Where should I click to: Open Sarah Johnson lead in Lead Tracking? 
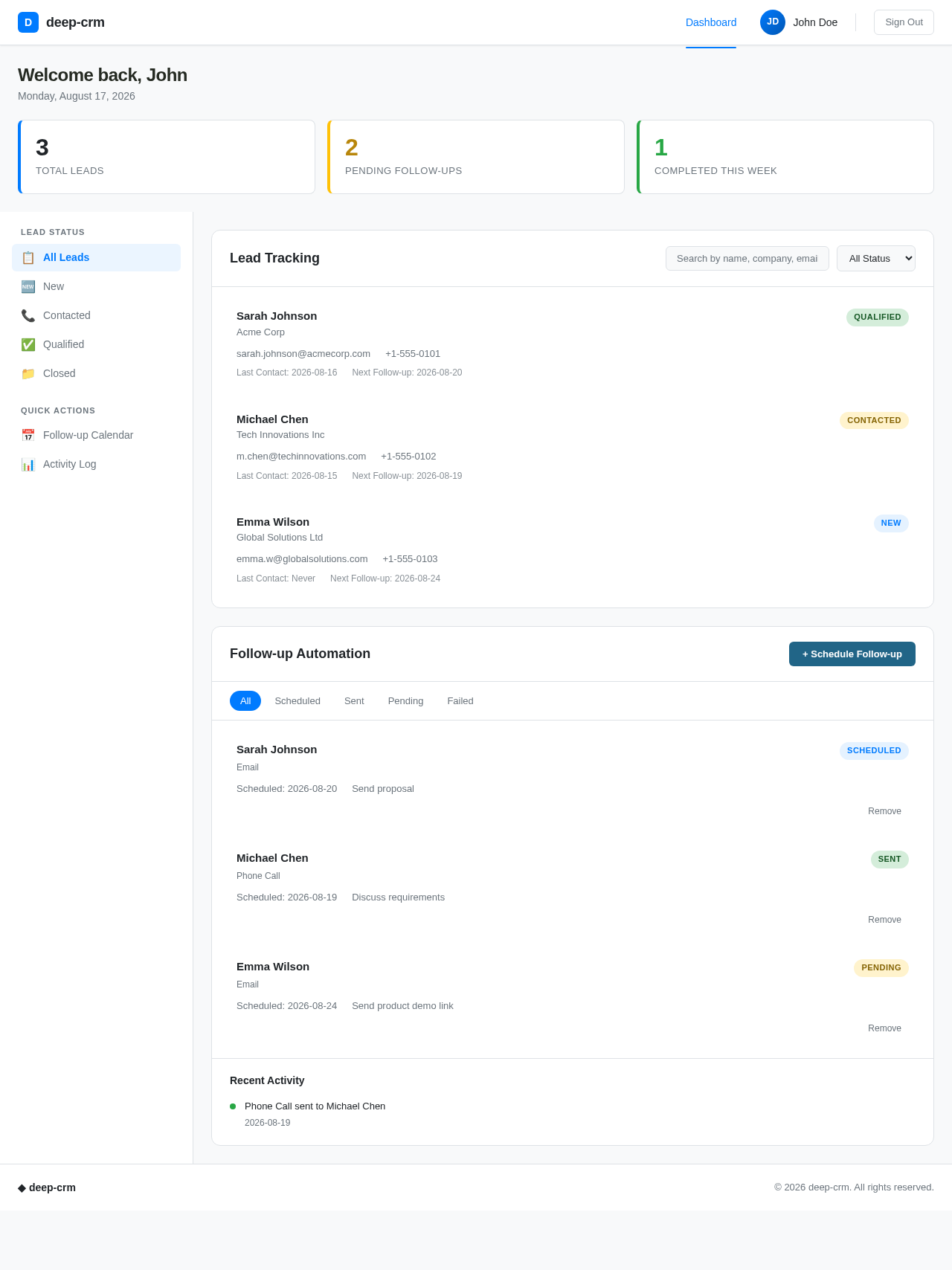tap(573, 344)
